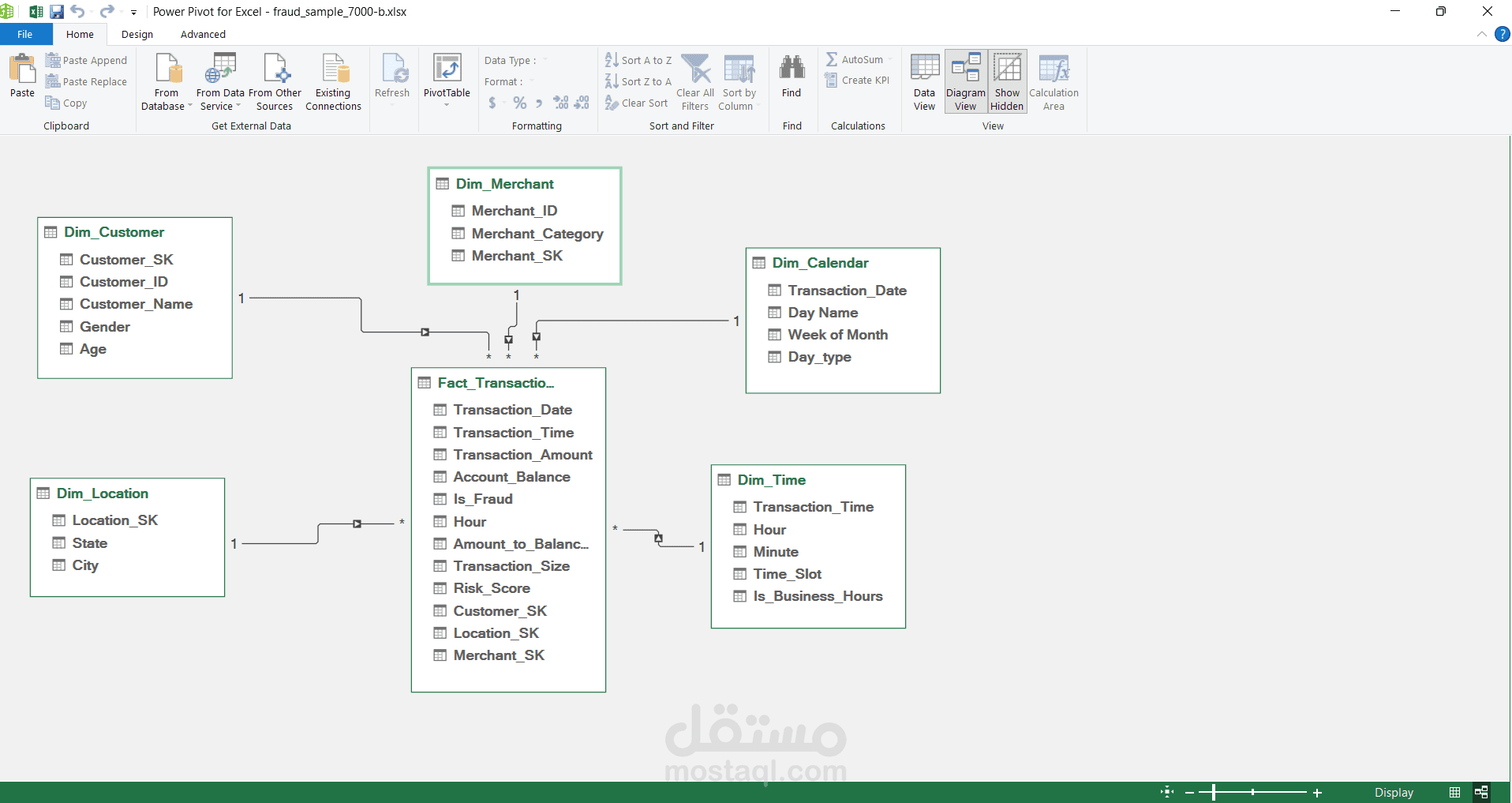Click From Other Sources icon
This screenshot has height=803, width=1512.
pos(275,69)
